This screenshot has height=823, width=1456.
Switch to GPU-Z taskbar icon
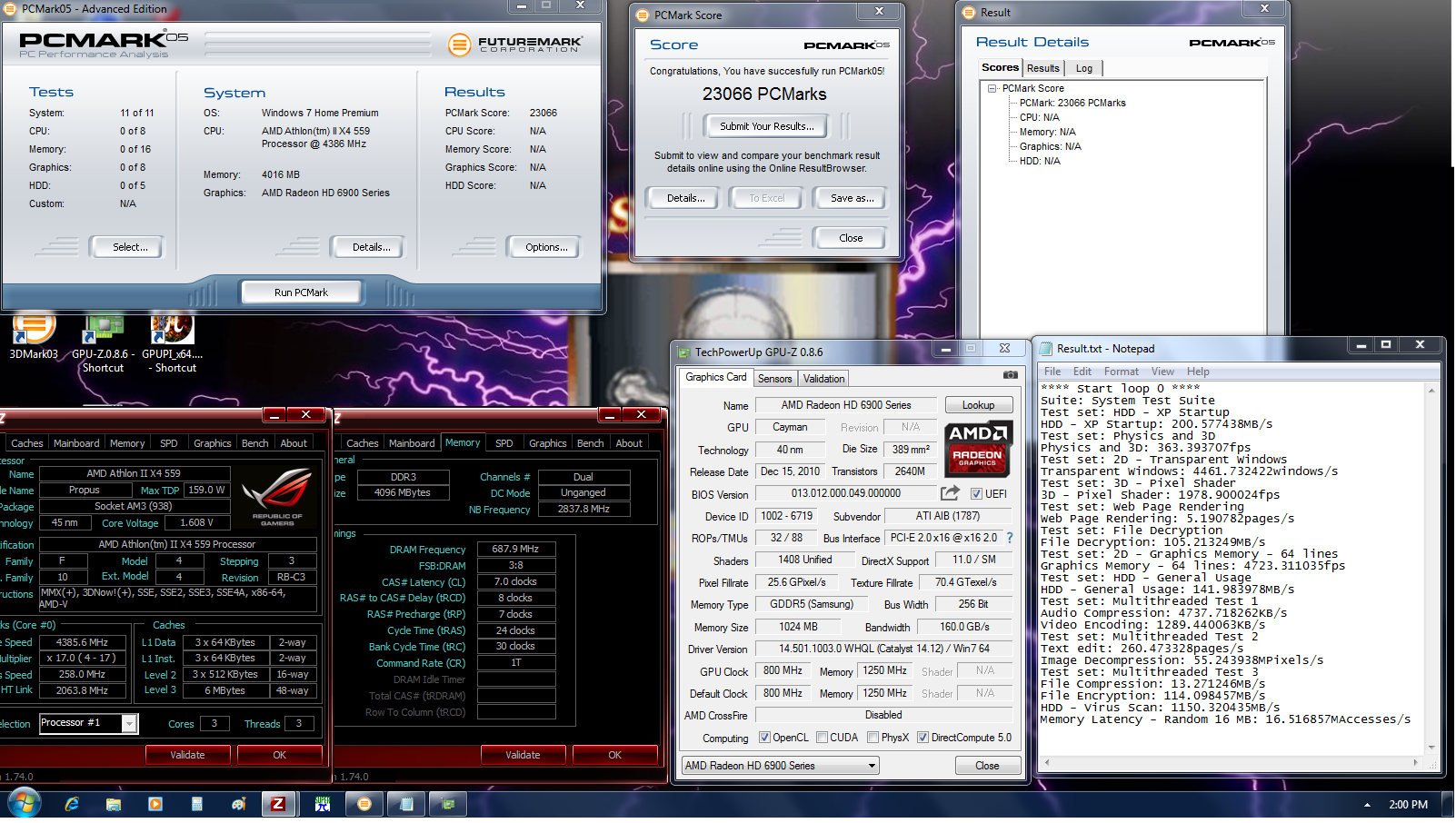tap(448, 804)
